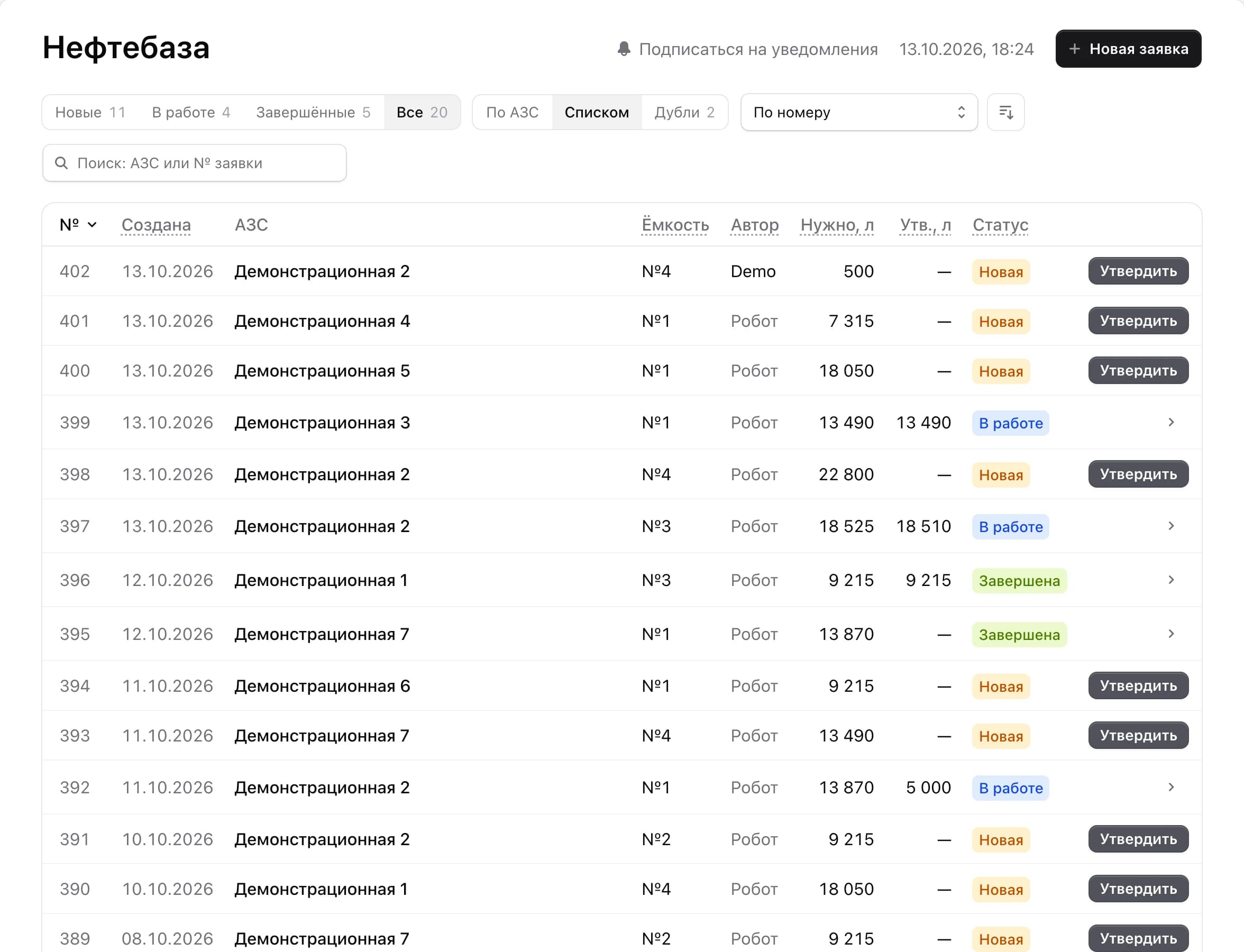Switch to В работе 4 tab
The height and width of the screenshot is (952, 1244).
pyautogui.click(x=191, y=112)
